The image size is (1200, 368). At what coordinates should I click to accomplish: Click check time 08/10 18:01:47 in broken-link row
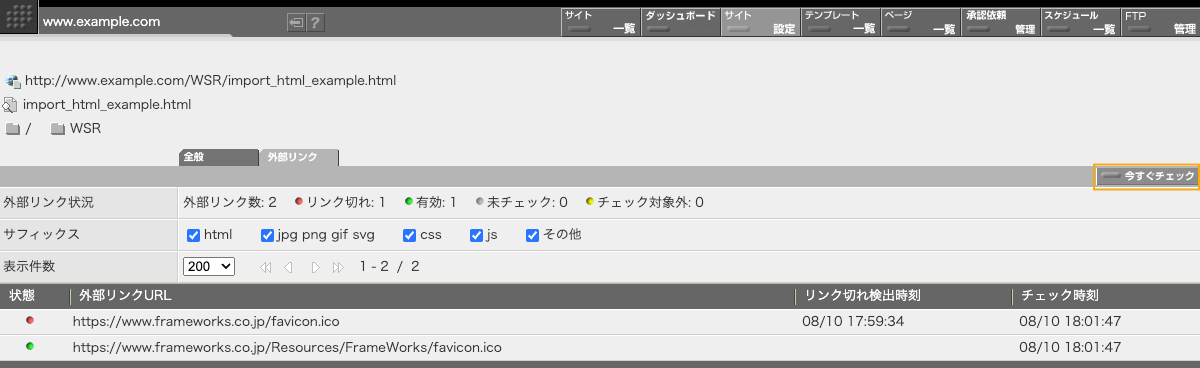click(1070, 322)
